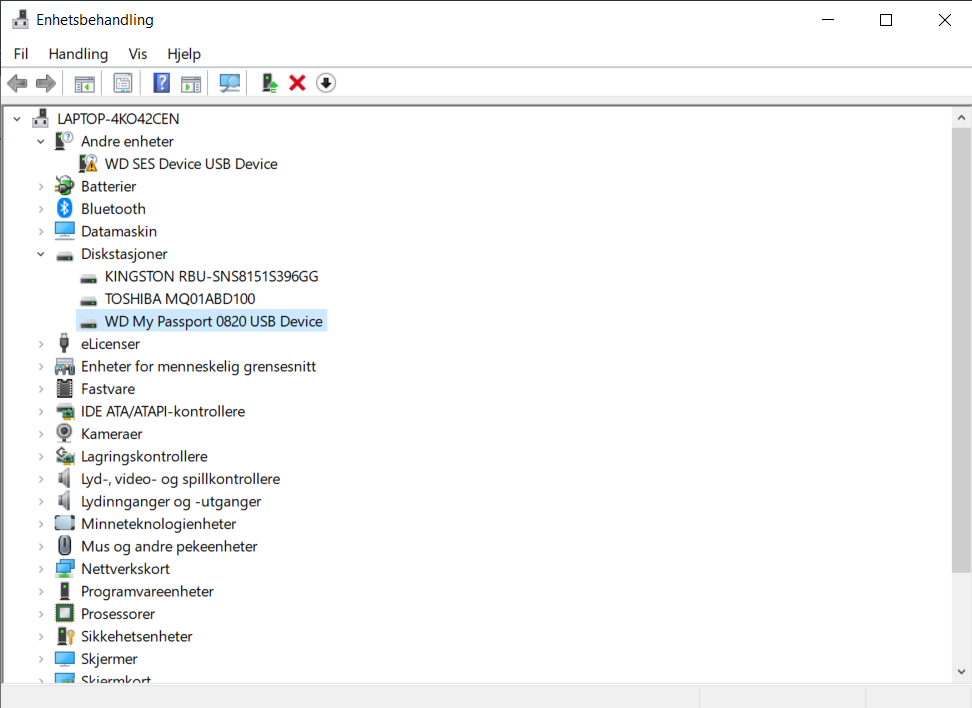Select the Datamaskin label
This screenshot has width=972, height=708.
(x=119, y=231)
